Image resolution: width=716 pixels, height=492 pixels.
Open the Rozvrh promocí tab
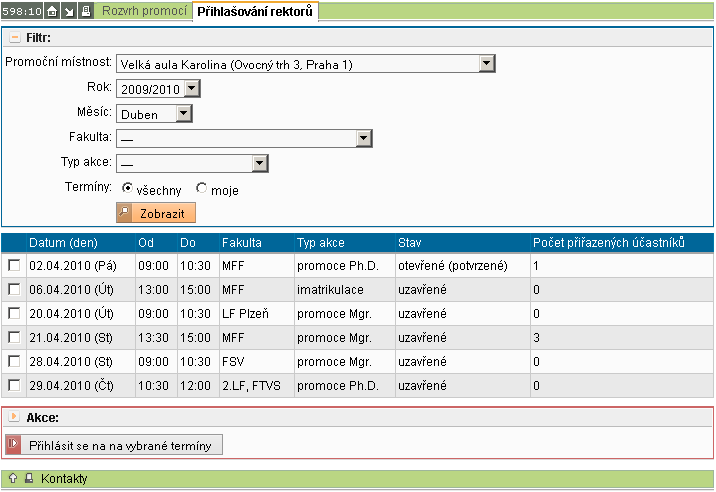point(145,11)
